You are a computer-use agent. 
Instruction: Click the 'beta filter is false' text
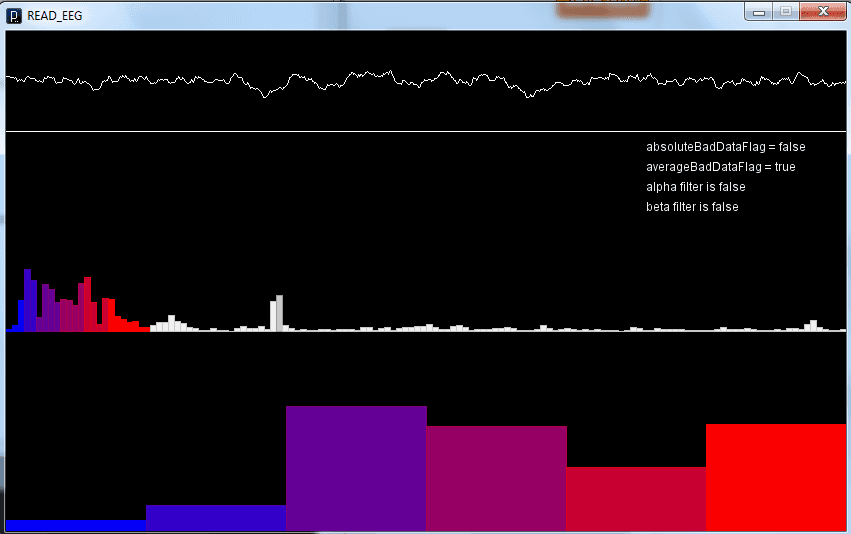[x=692, y=207]
